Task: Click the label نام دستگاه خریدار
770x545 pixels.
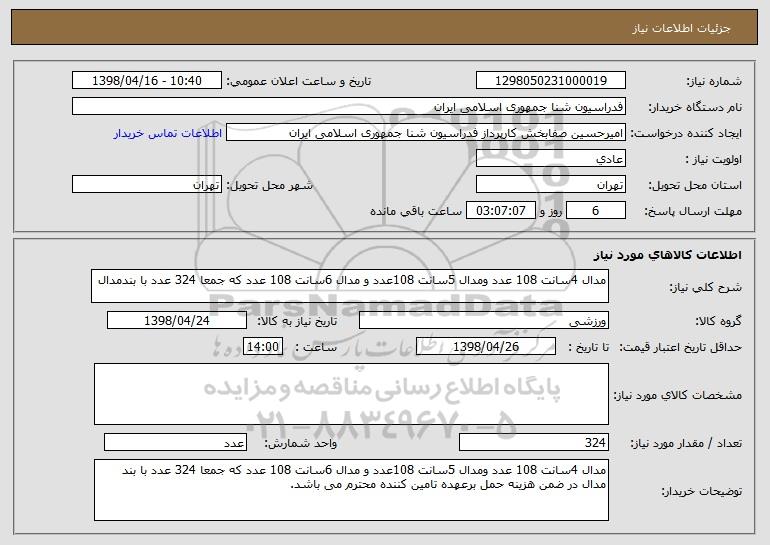Action: pyautogui.click(x=695, y=108)
